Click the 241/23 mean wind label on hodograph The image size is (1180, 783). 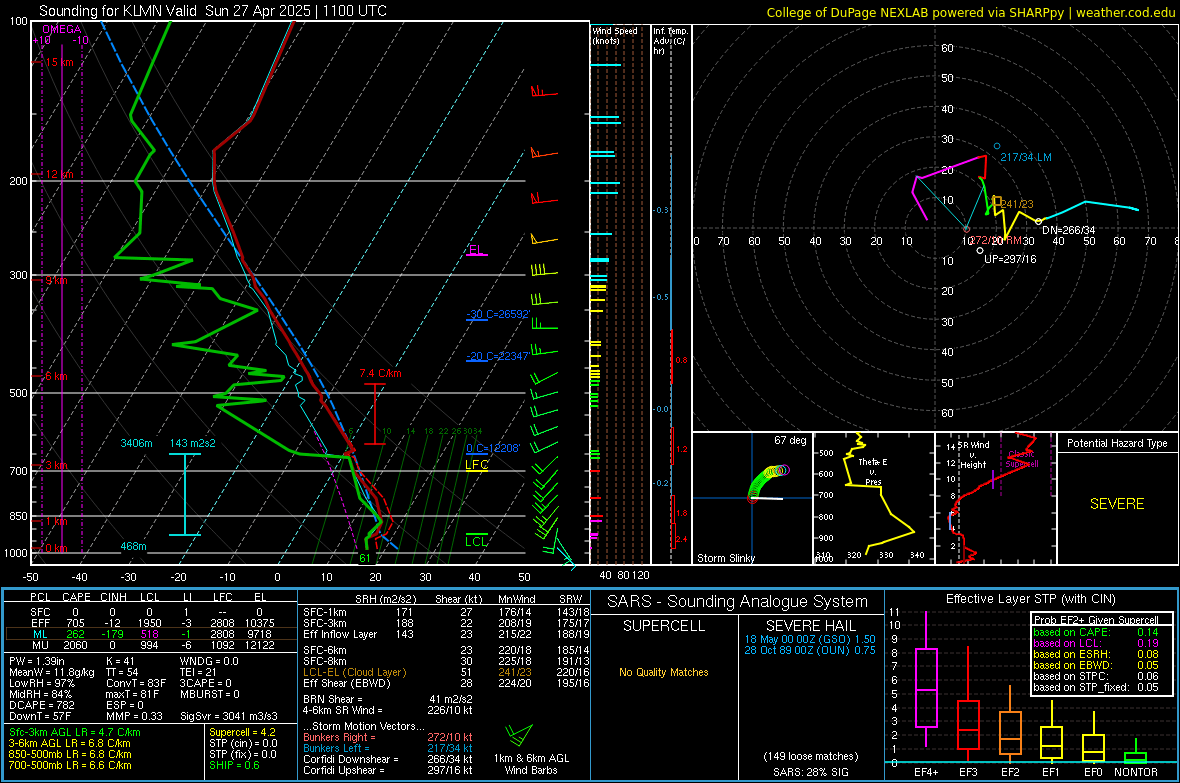(x=1017, y=204)
